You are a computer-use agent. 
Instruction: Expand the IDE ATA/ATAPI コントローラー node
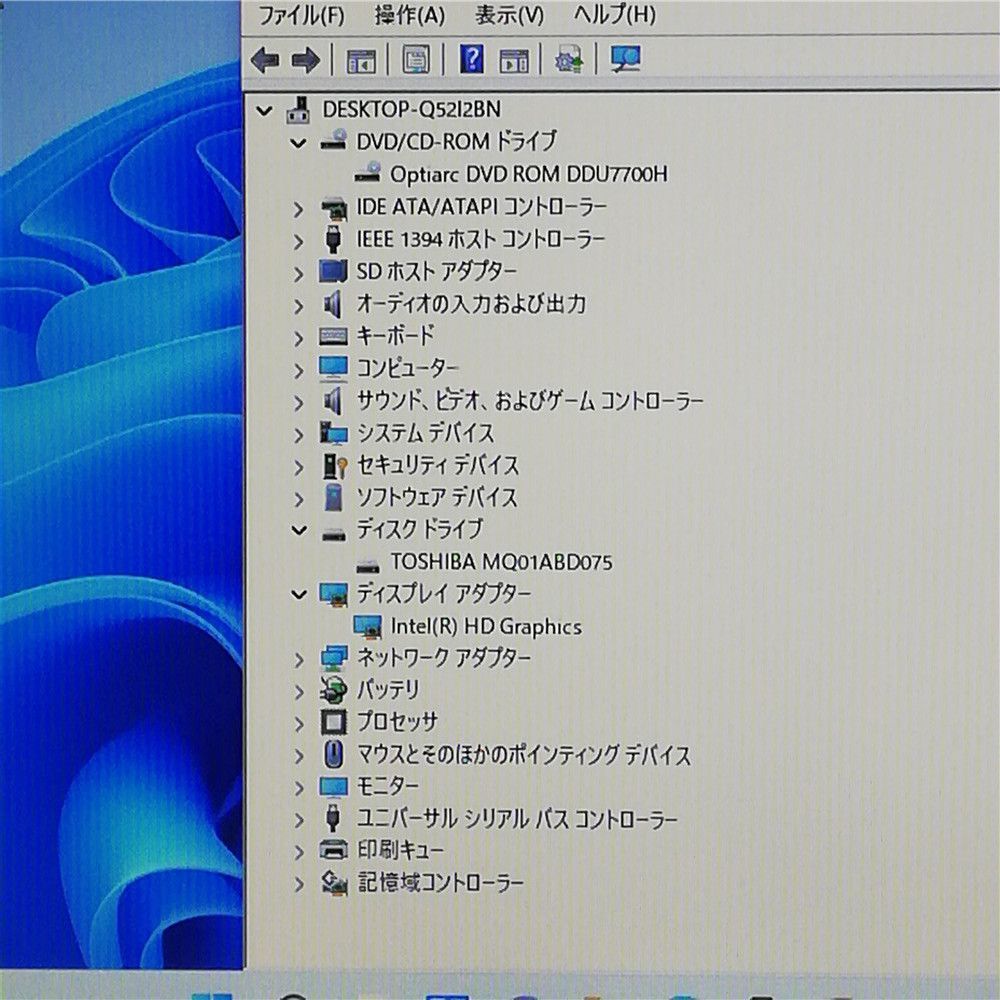(298, 209)
